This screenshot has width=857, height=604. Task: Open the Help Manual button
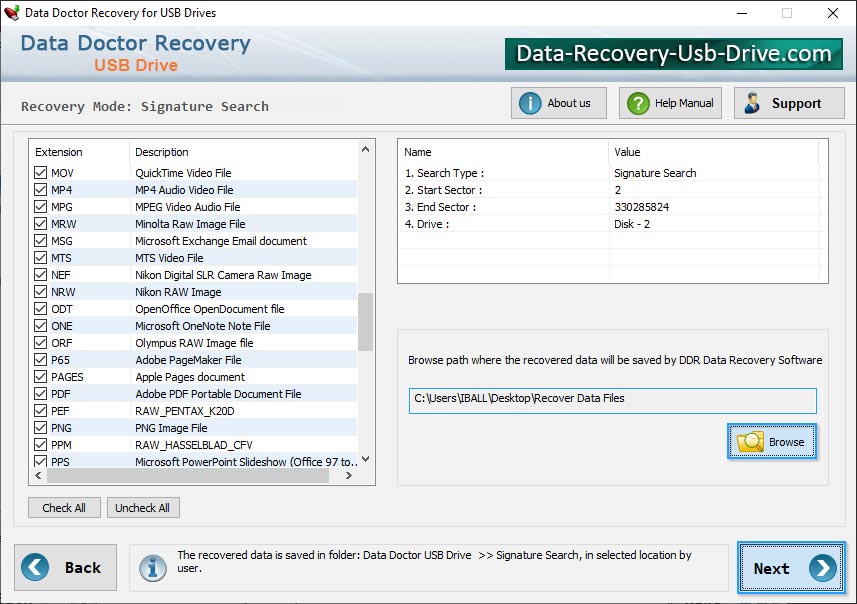pos(670,103)
